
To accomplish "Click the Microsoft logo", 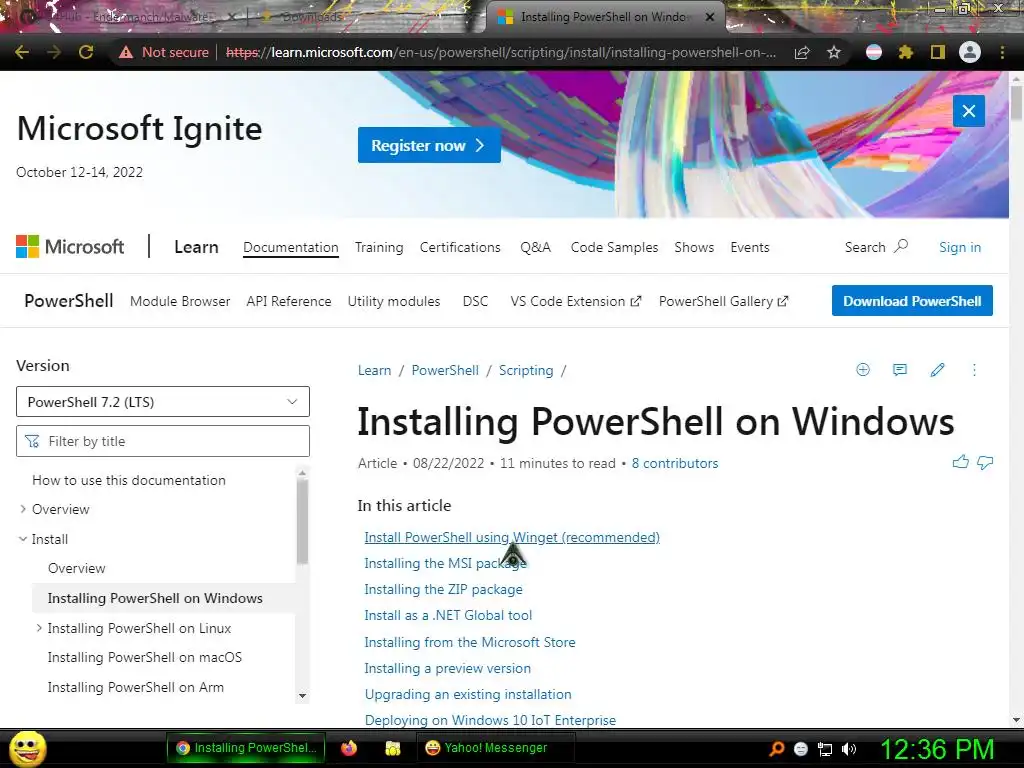I will tap(70, 247).
